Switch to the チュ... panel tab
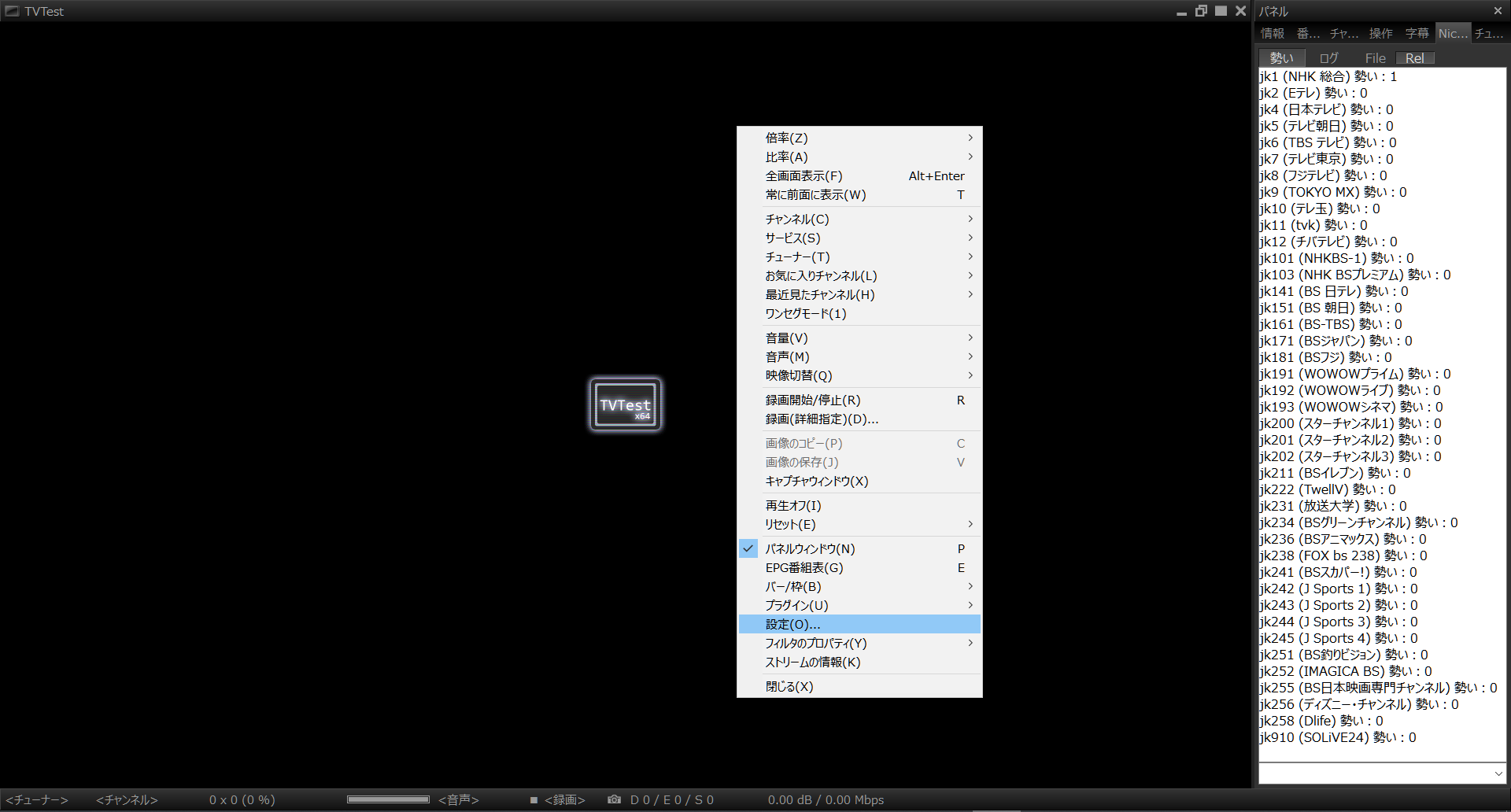The image size is (1511, 812). (x=1489, y=33)
